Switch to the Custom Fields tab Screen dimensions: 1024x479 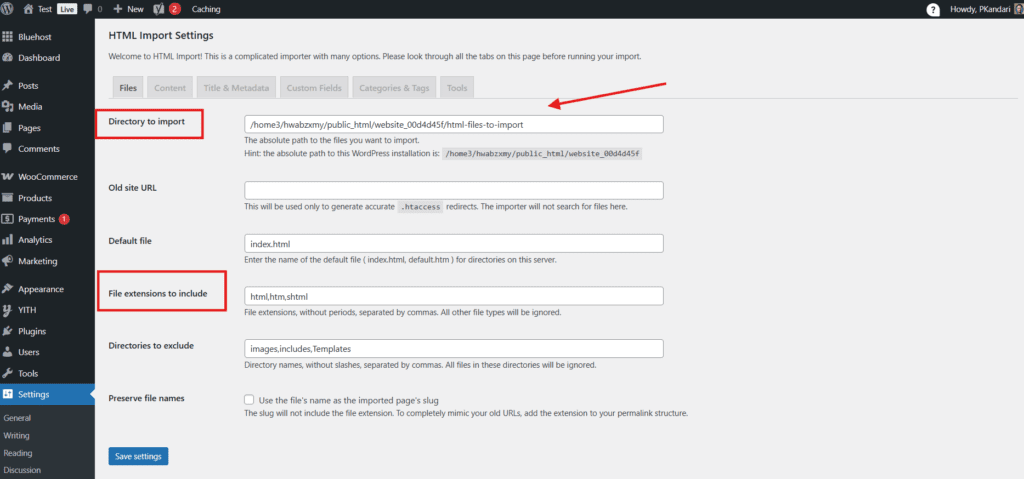pyautogui.click(x=314, y=88)
